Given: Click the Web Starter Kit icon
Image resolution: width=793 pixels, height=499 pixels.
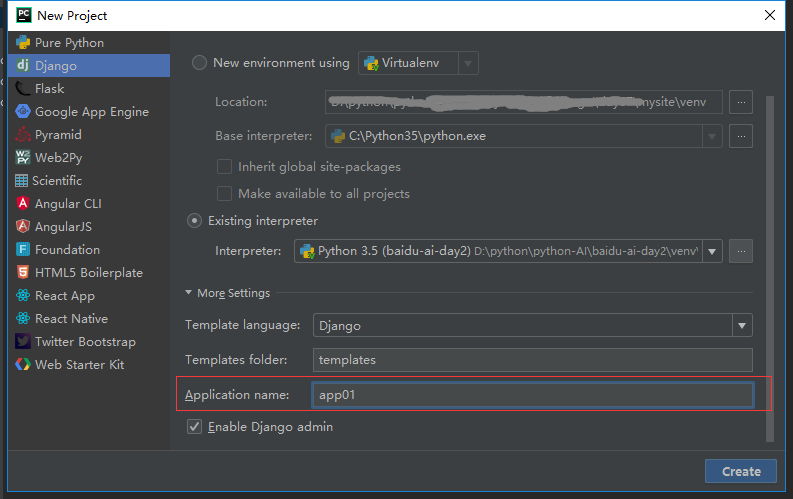Looking at the screenshot, I should coord(23,364).
